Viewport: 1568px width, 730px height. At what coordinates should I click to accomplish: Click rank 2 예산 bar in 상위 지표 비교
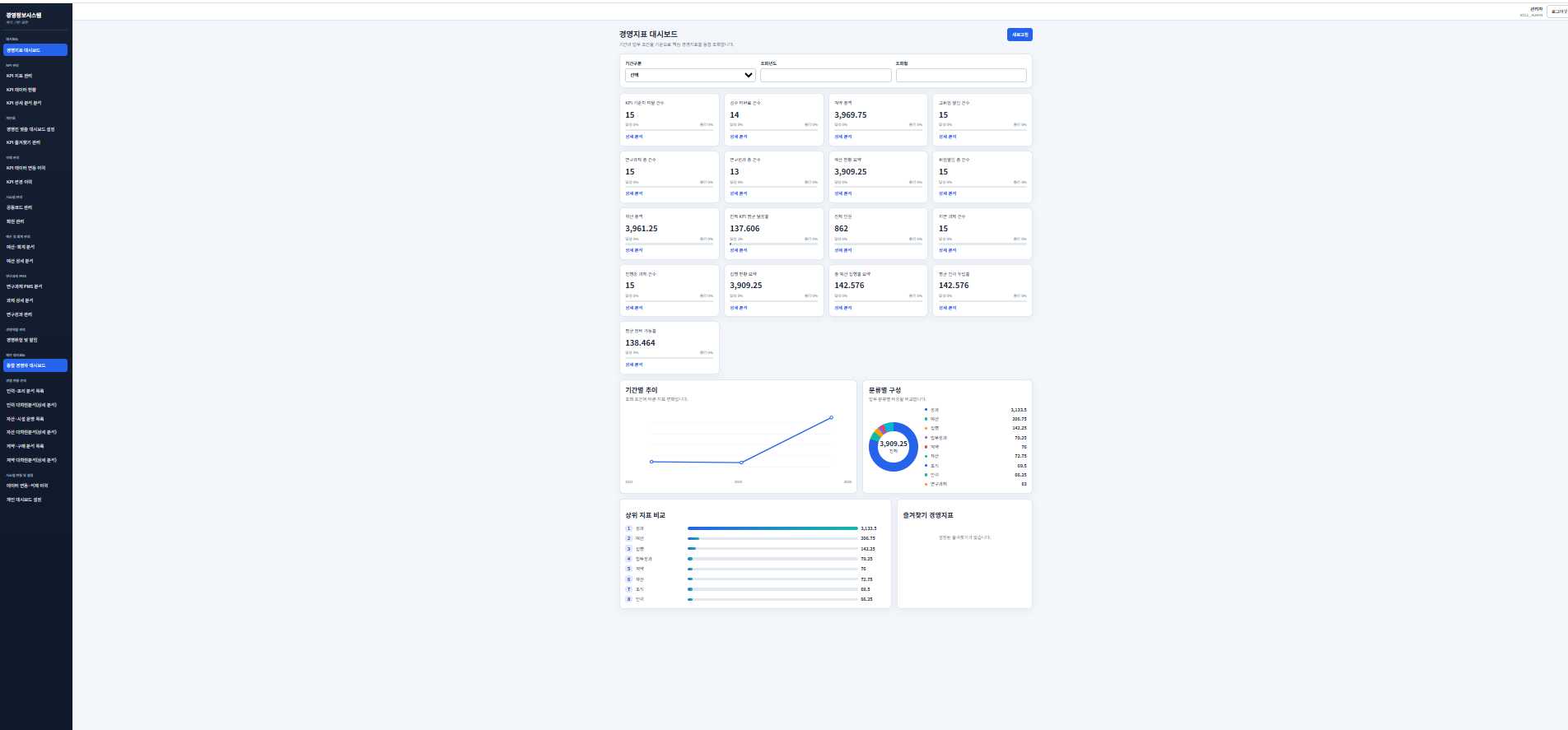pyautogui.click(x=772, y=538)
